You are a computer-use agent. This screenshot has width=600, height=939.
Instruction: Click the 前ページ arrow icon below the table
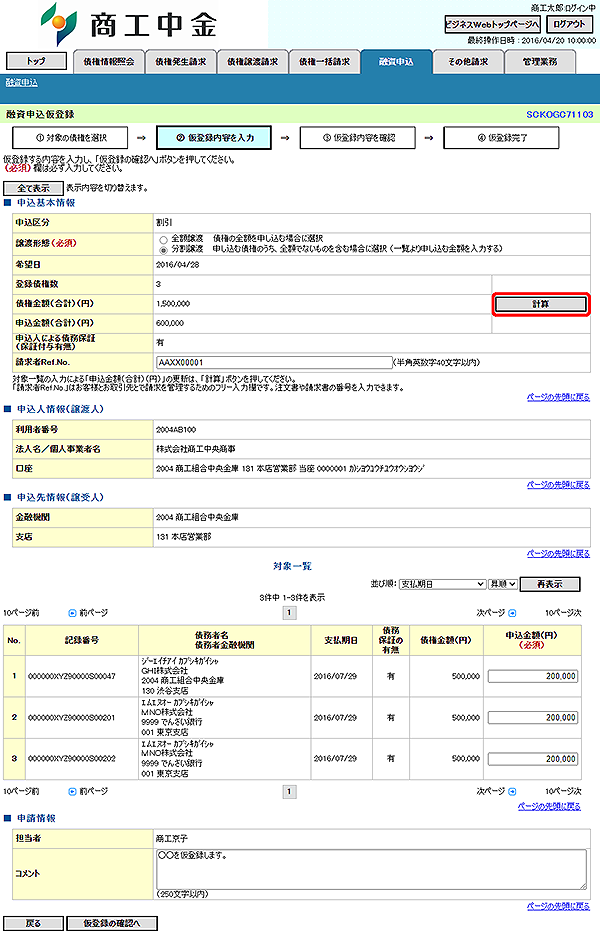(x=72, y=791)
